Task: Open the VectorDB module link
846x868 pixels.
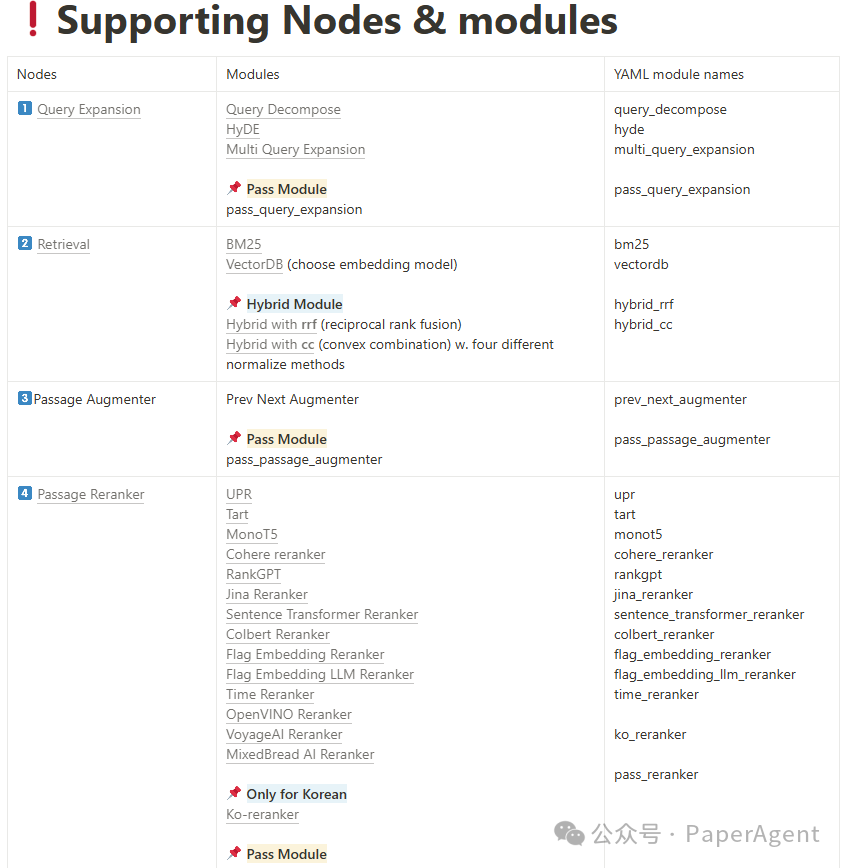Action: (254, 265)
